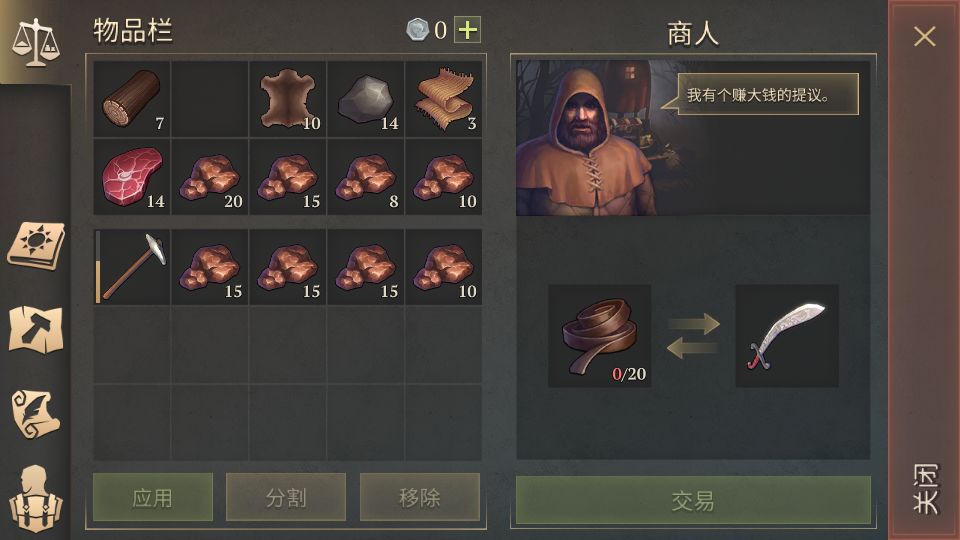Open the sun journal book icon

pyautogui.click(x=36, y=246)
